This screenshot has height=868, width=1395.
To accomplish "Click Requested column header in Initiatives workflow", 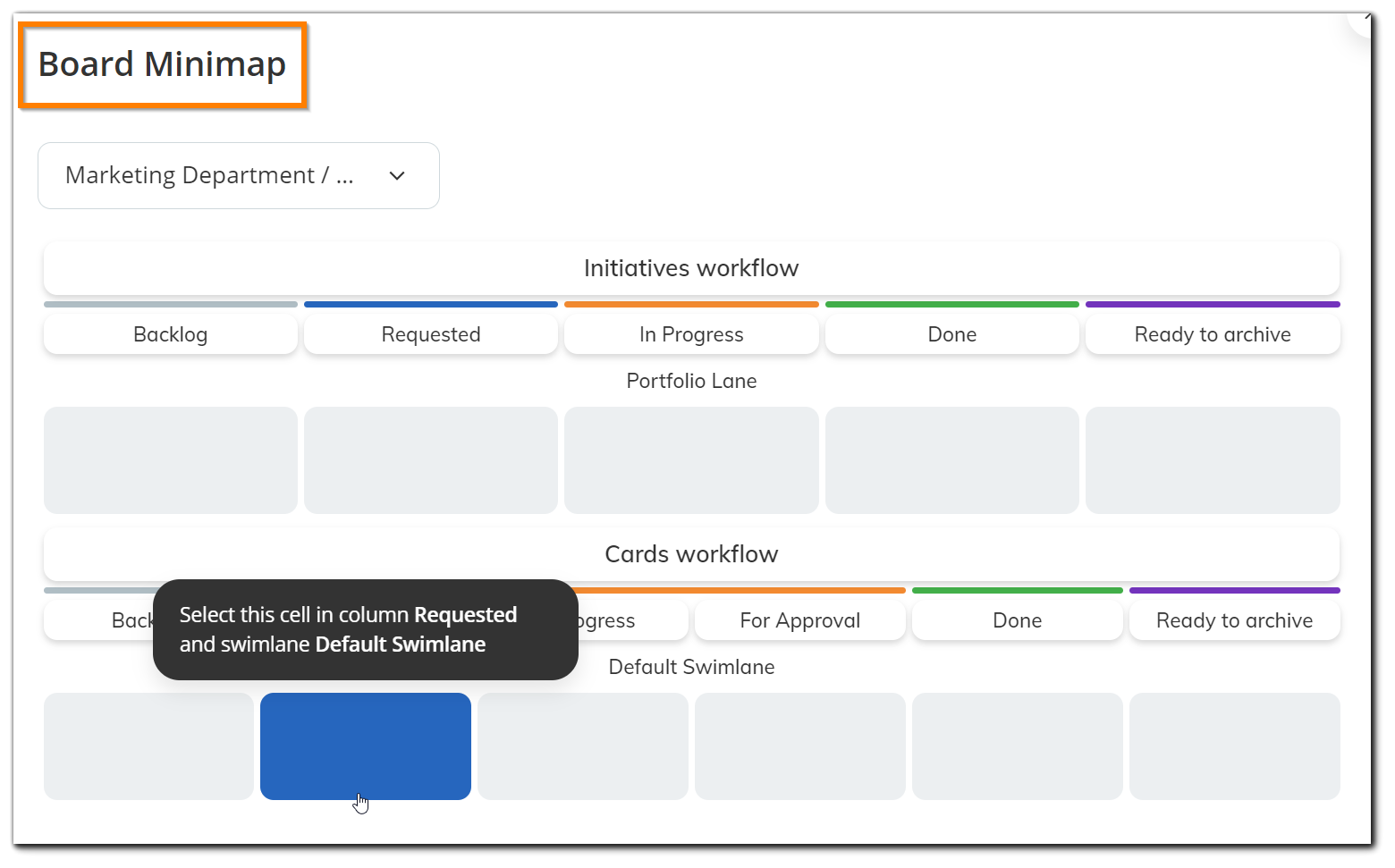I will click(431, 334).
